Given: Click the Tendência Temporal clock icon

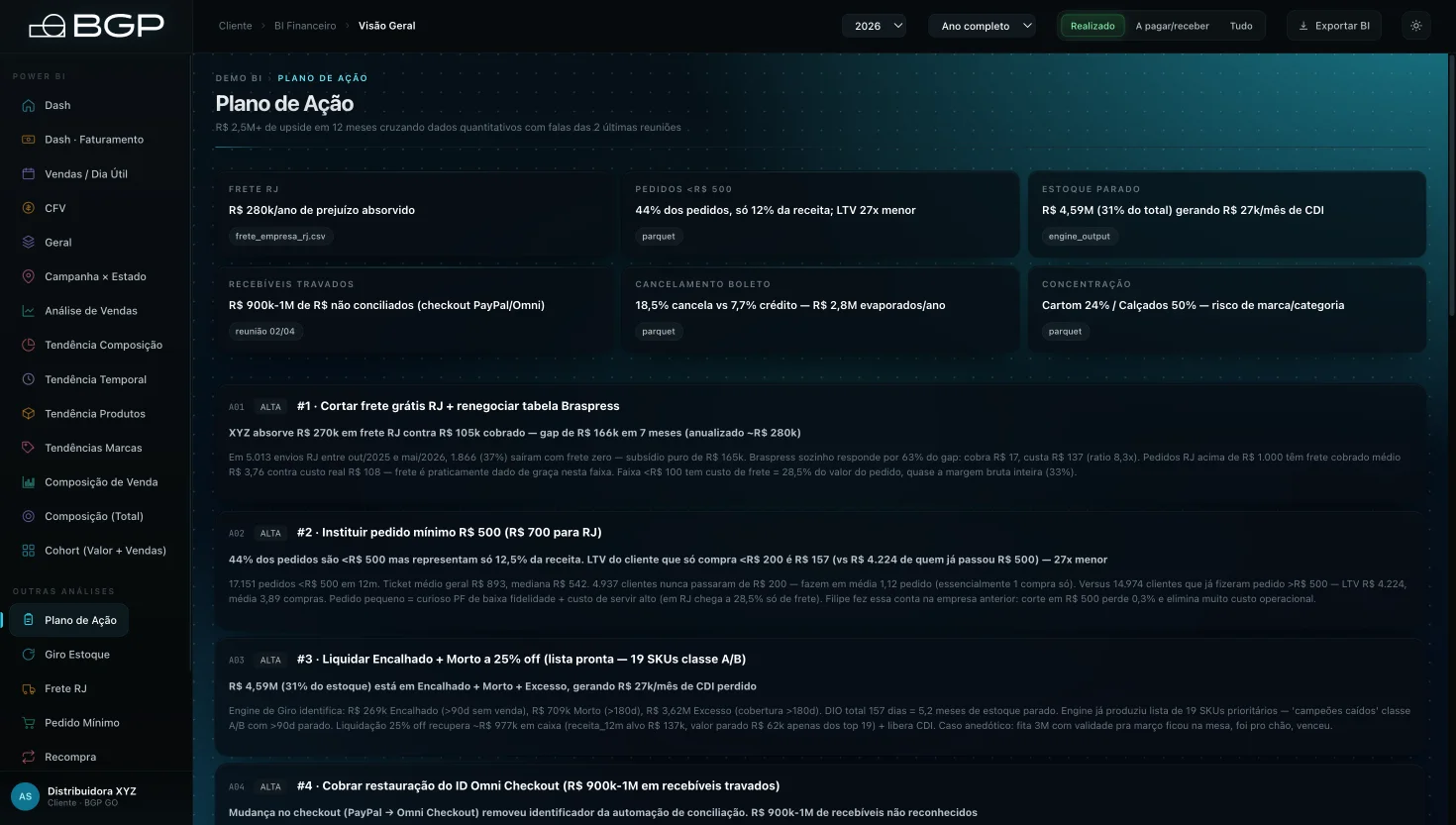Looking at the screenshot, I should pos(29,379).
